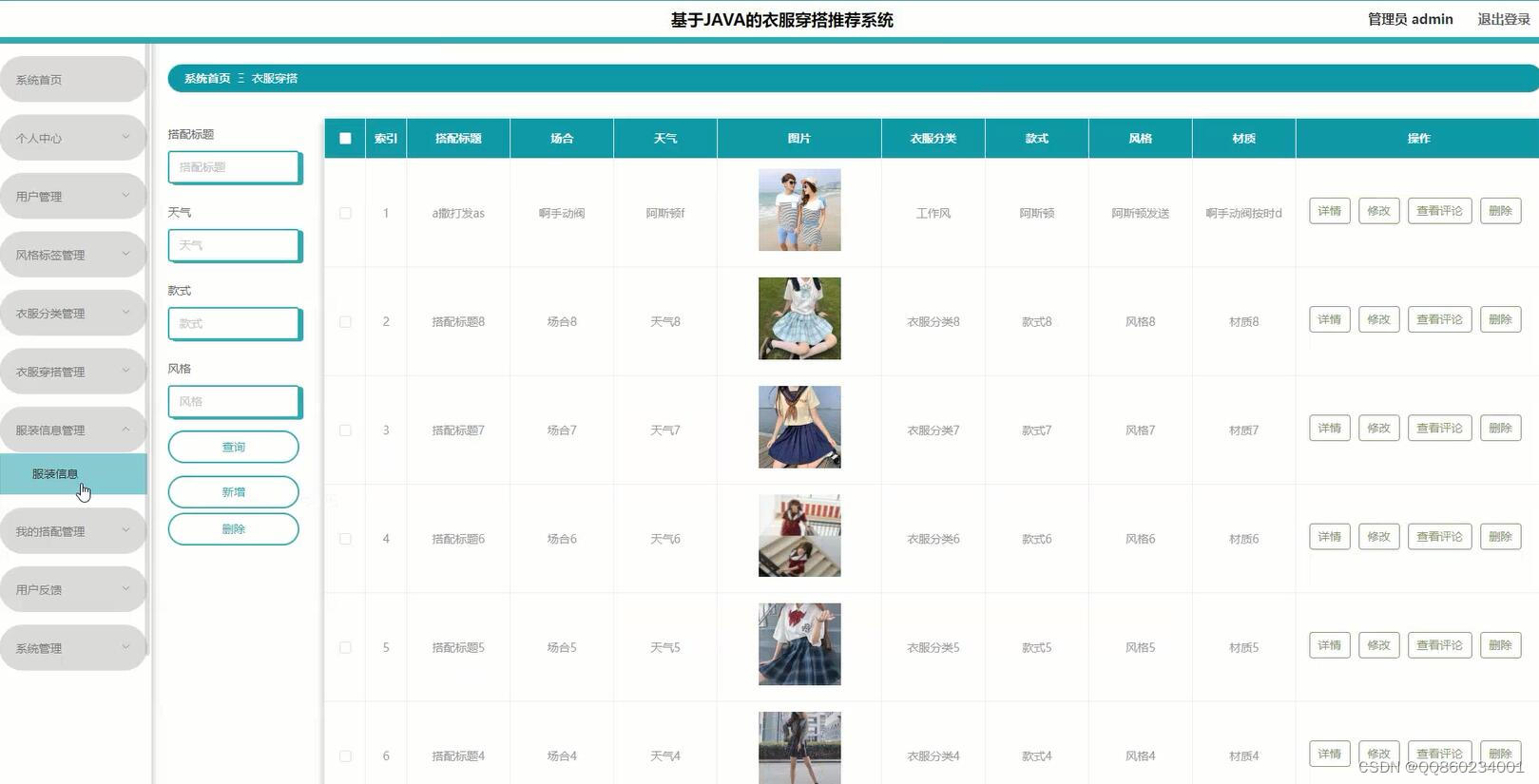Expand the 系统管理 sidebar menu

73,648
